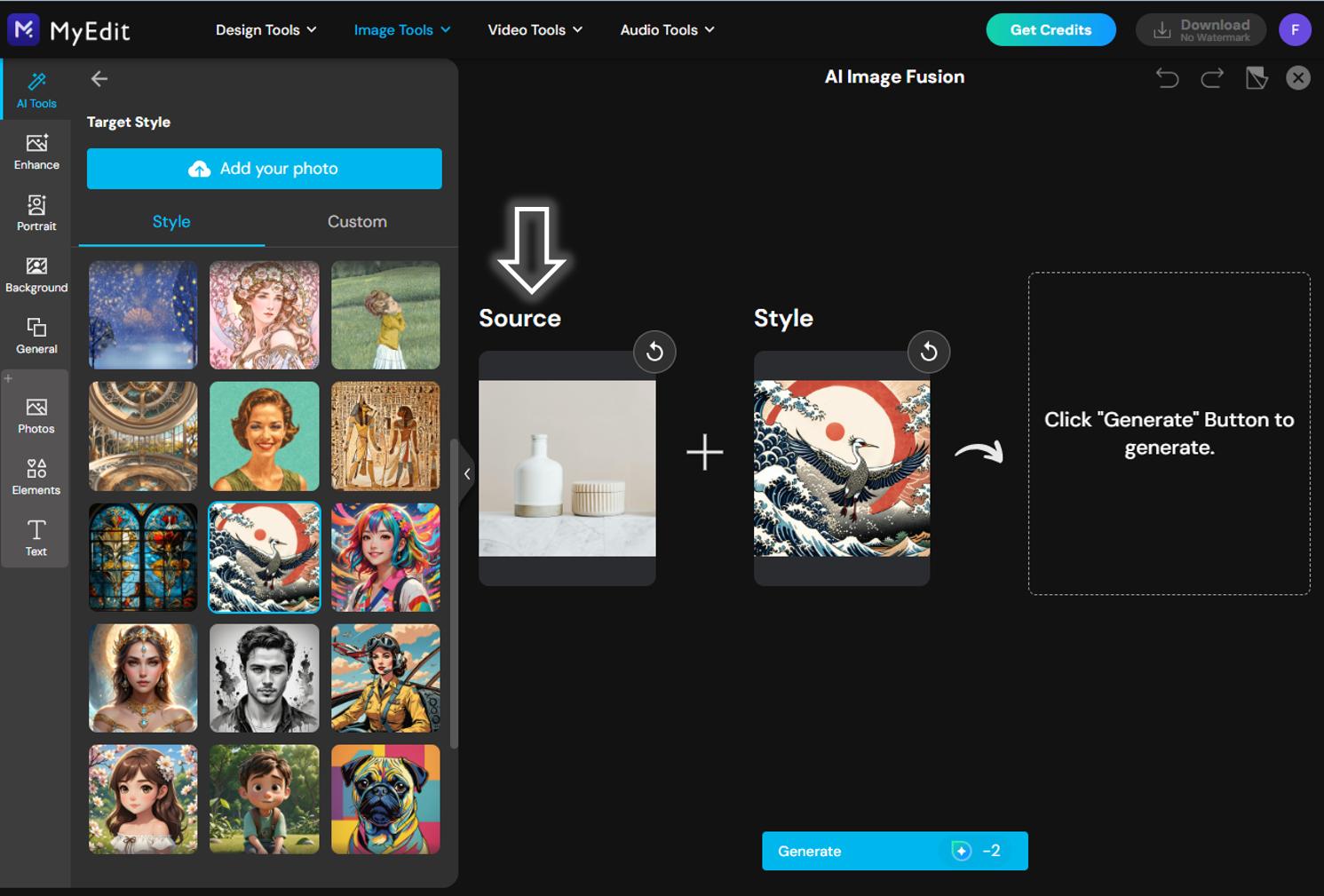Click the Generate button
Image resolution: width=1324 pixels, height=896 pixels.
[894, 851]
